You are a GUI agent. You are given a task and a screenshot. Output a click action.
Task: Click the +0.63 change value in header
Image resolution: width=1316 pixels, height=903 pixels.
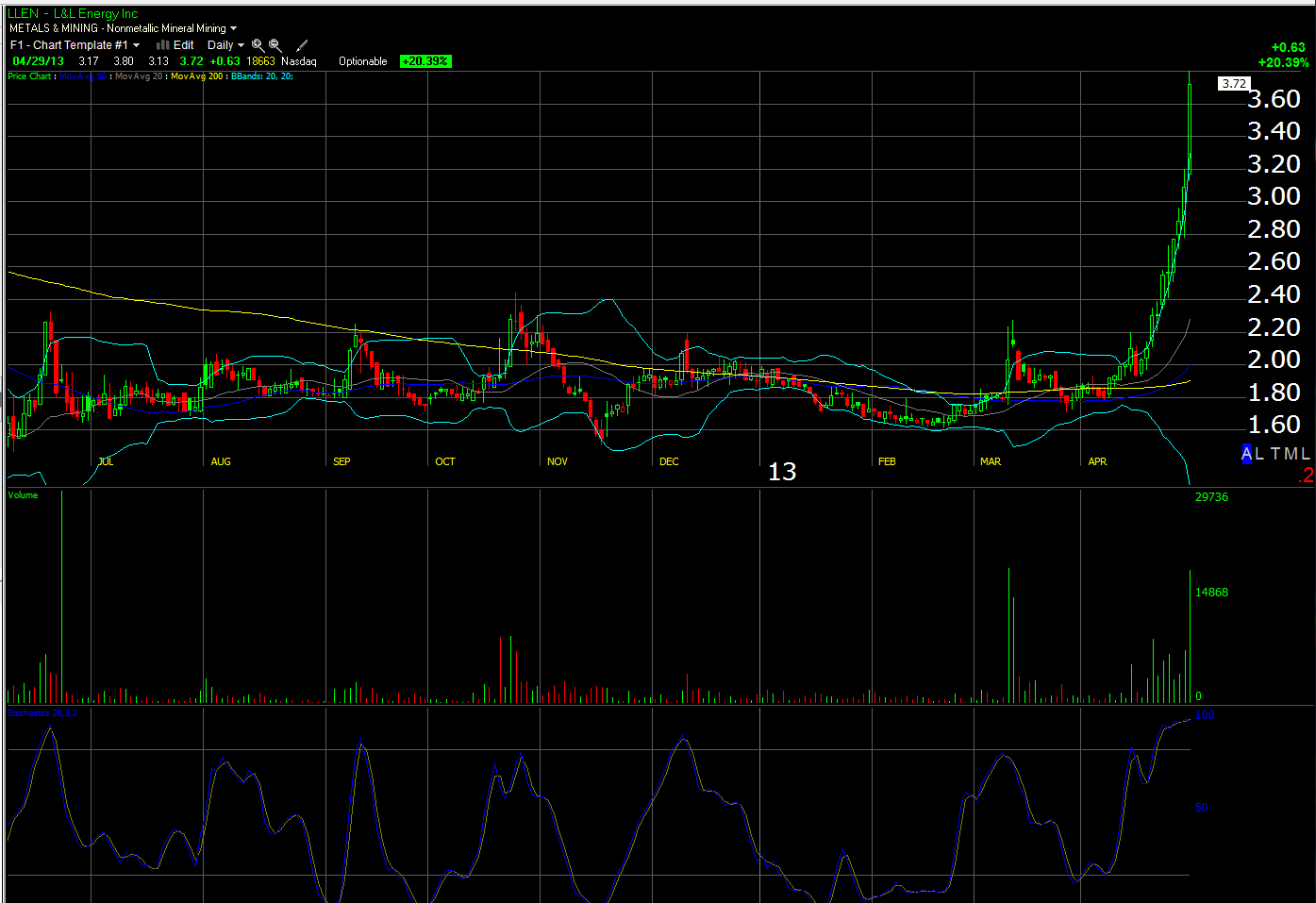pos(225,61)
